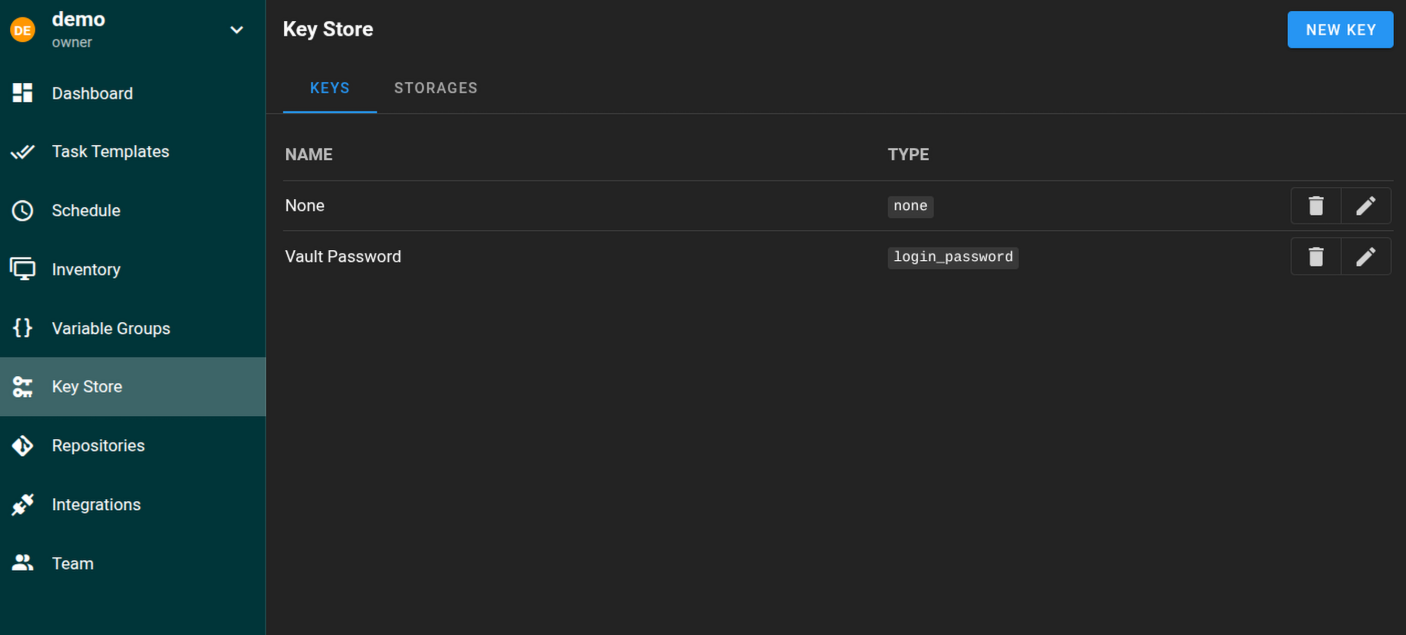The width and height of the screenshot is (1406, 635).
Task: Edit the None key with pencil icon
Action: point(1366,206)
